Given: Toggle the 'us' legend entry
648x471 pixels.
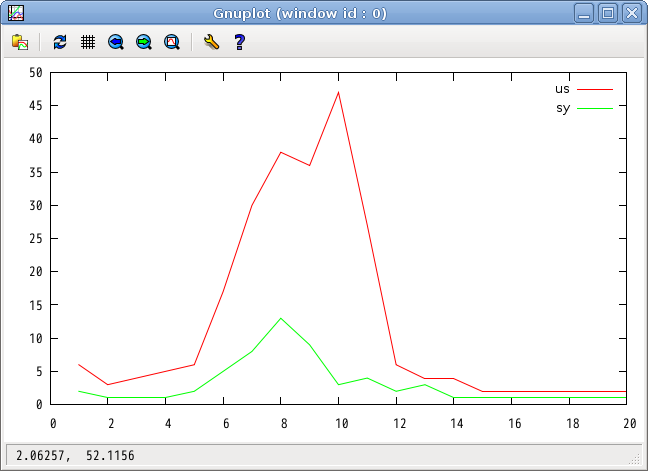Looking at the screenshot, I should 562,89.
